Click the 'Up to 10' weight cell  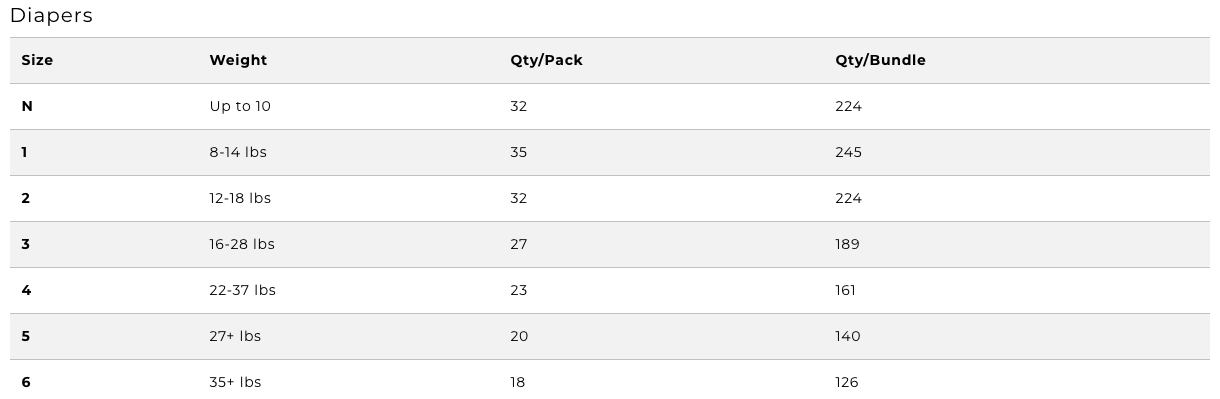click(240, 106)
